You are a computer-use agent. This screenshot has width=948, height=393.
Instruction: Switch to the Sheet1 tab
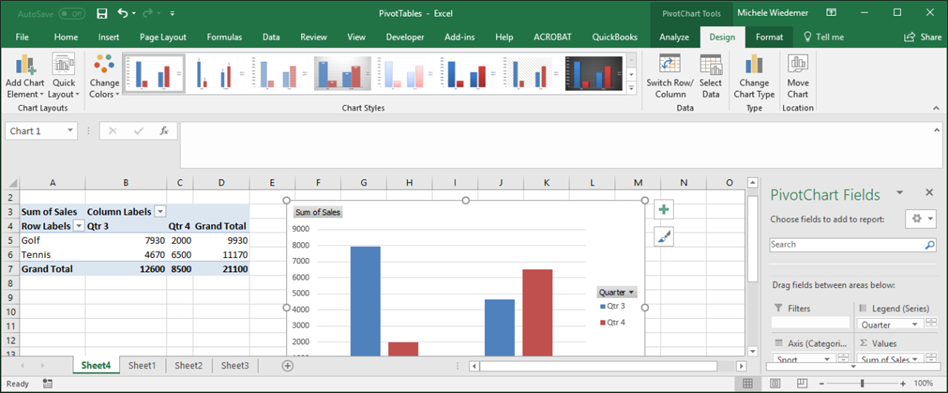pyautogui.click(x=142, y=365)
